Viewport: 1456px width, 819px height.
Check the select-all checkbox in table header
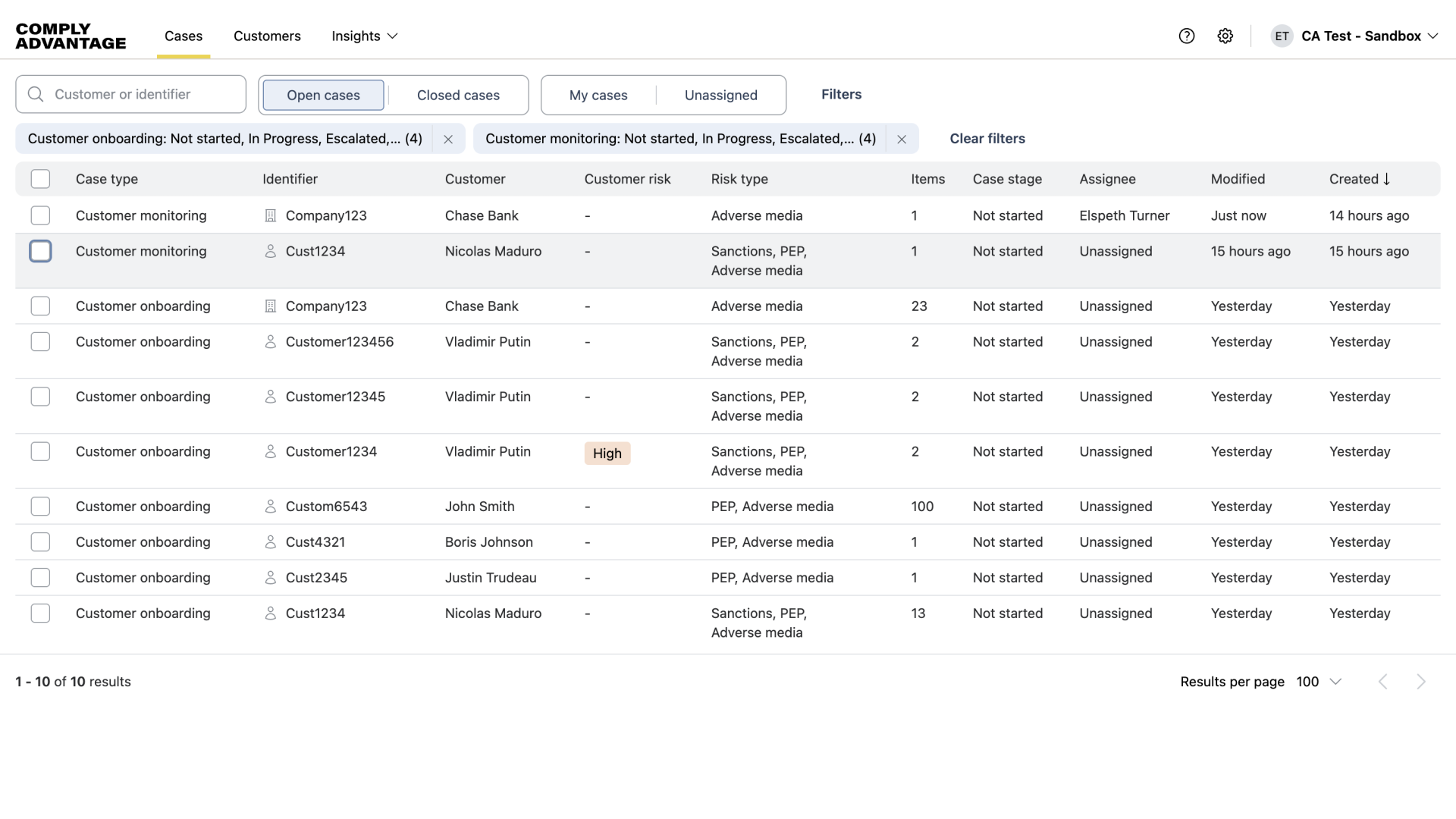(40, 179)
